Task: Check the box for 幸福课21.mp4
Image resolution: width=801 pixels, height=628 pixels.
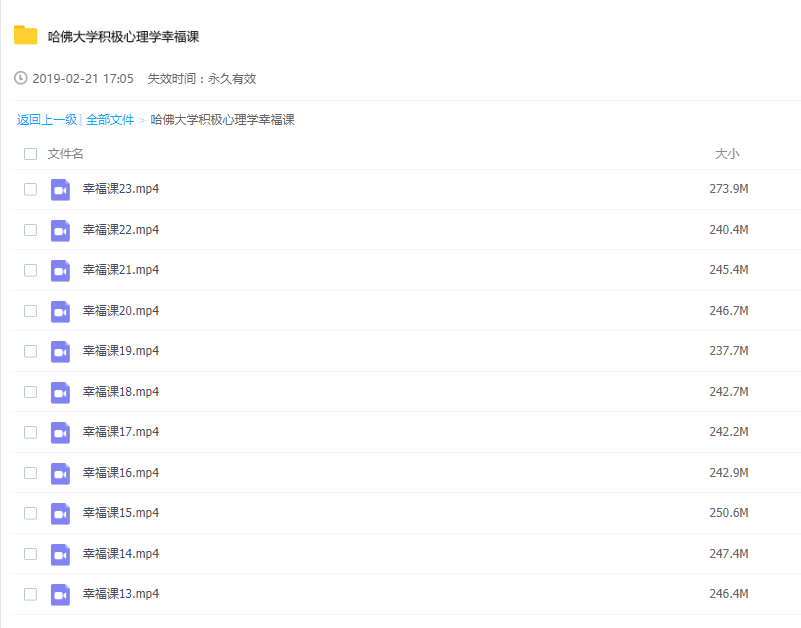Action: [x=31, y=270]
